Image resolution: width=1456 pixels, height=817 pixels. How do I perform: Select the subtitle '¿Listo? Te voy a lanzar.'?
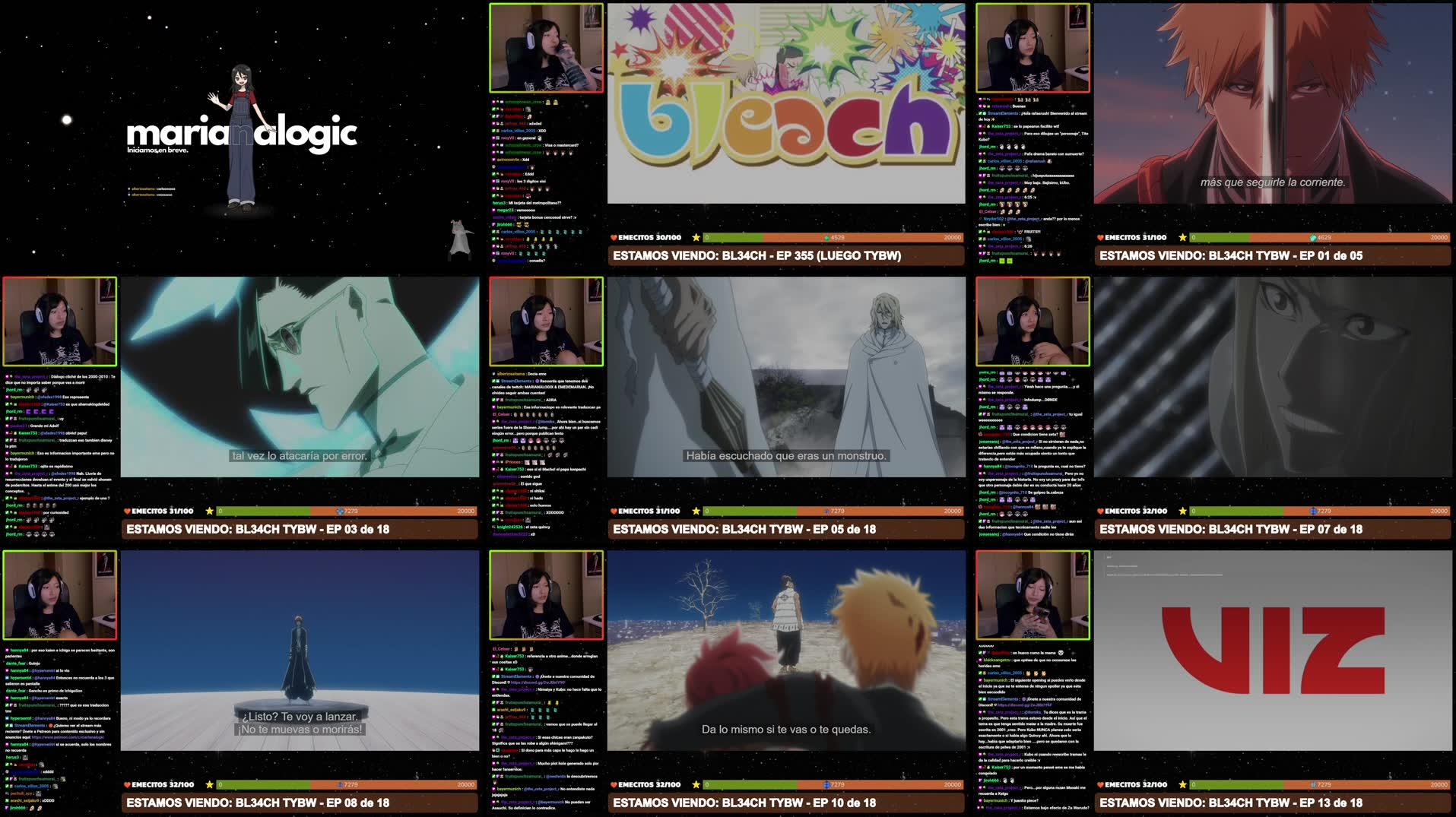click(300, 717)
